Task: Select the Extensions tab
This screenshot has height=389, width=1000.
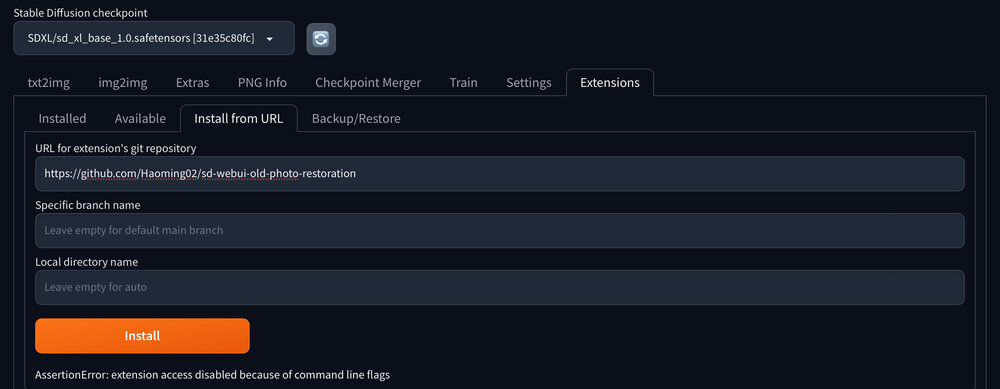Action: click(x=610, y=83)
